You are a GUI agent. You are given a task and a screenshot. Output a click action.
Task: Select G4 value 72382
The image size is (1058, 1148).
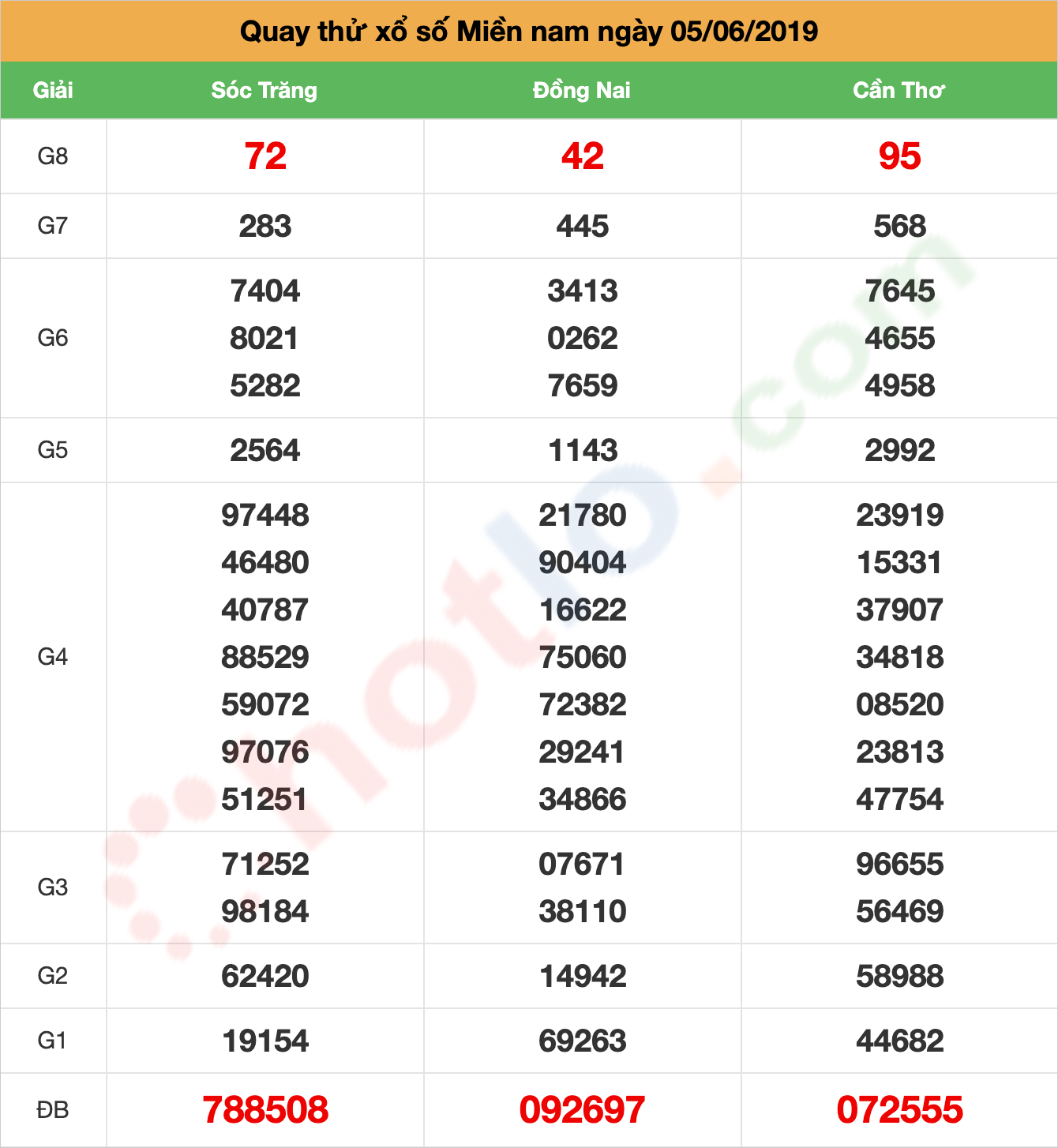pos(583,705)
